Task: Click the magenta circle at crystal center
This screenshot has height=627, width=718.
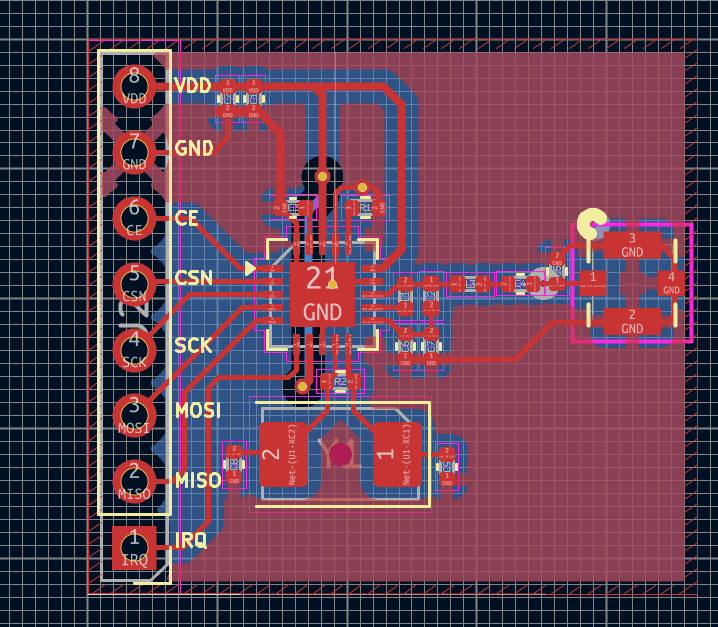Action: point(341,454)
